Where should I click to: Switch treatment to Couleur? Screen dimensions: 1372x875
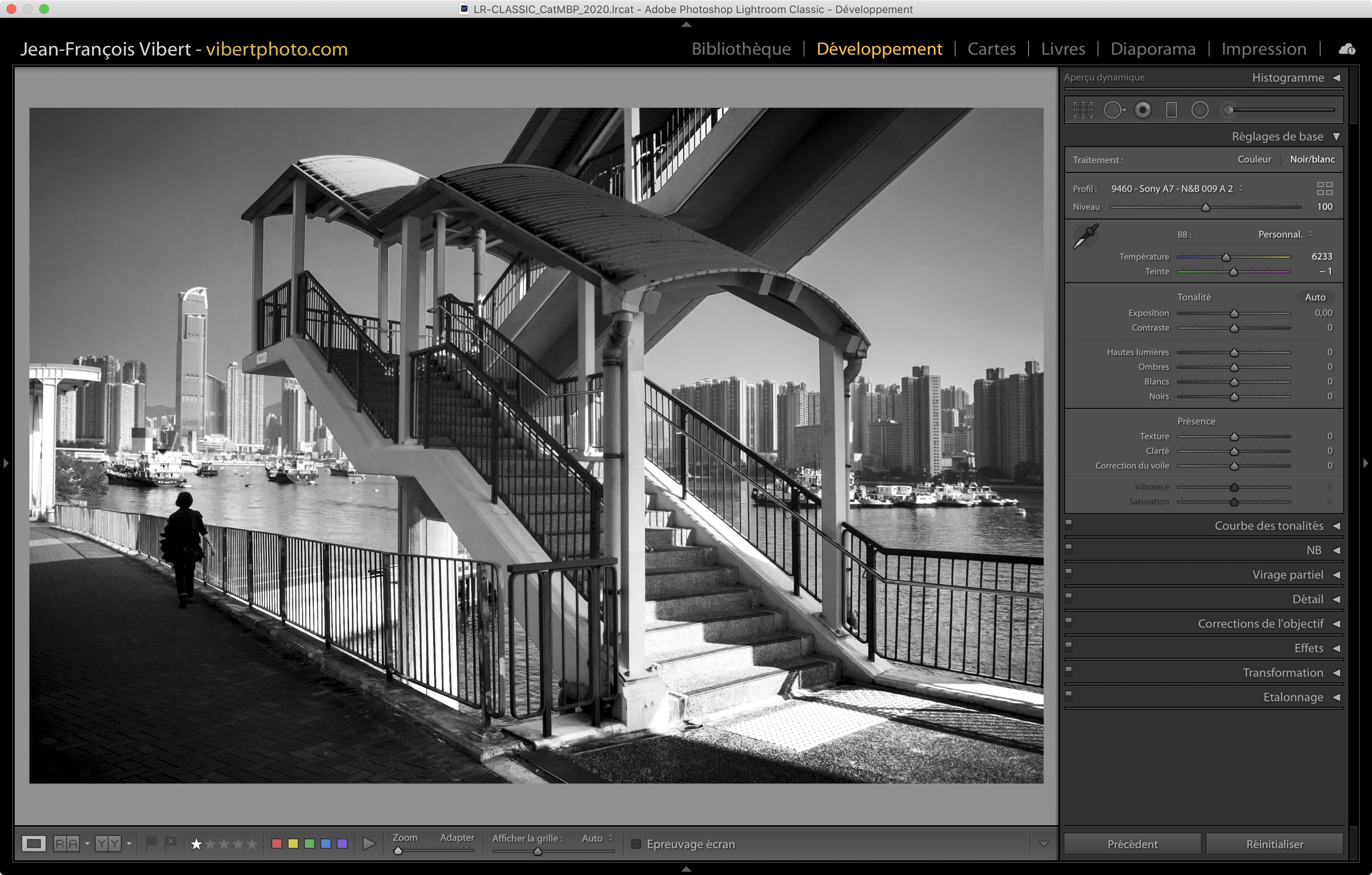(x=1254, y=160)
